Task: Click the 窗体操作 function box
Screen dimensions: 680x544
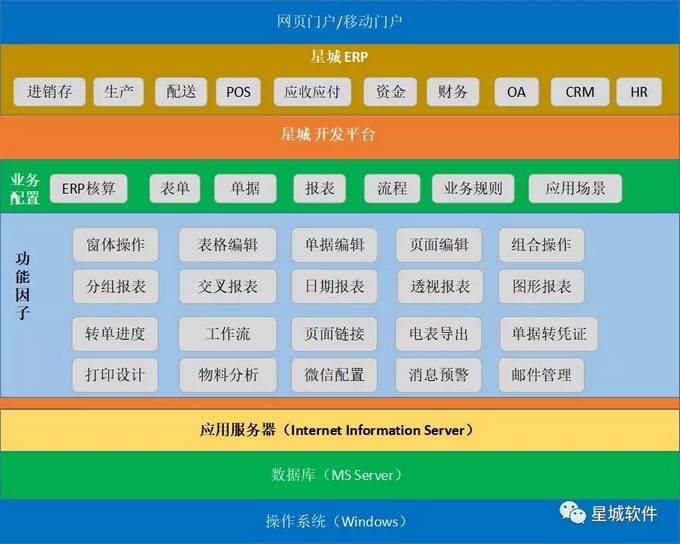Action: point(115,245)
